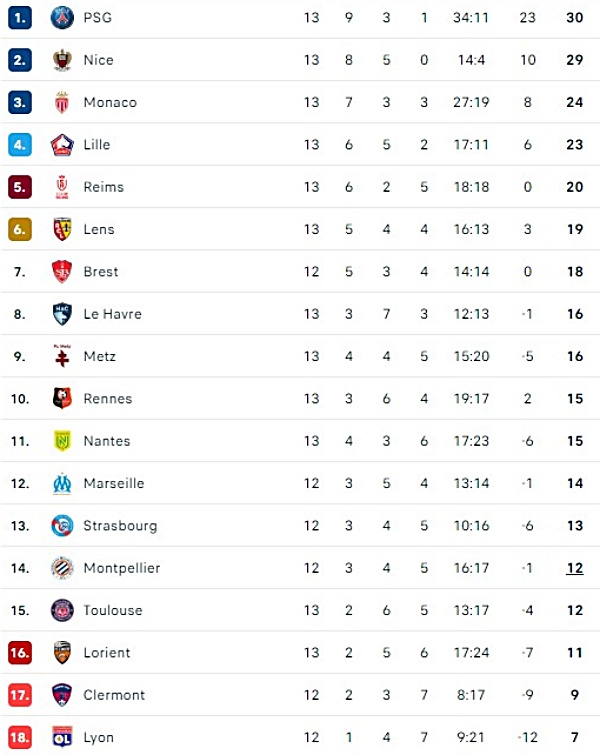600x755 pixels.
Task: Click the Reims 18:18 goals score
Action: (x=471, y=187)
